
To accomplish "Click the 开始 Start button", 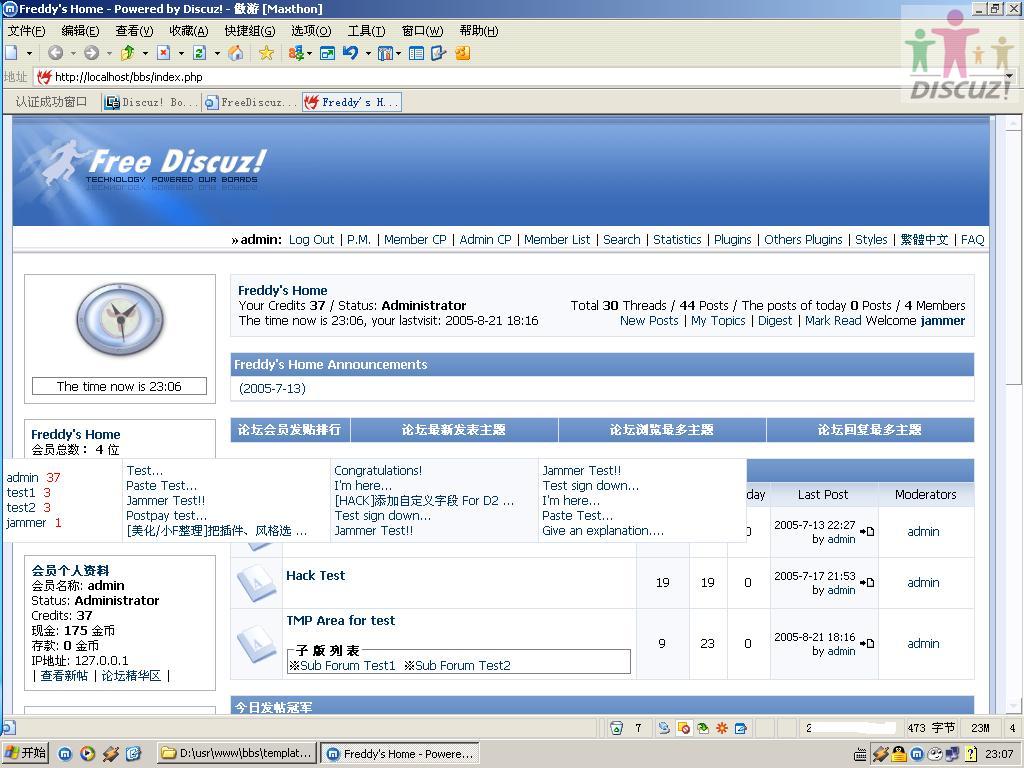I will [x=25, y=753].
